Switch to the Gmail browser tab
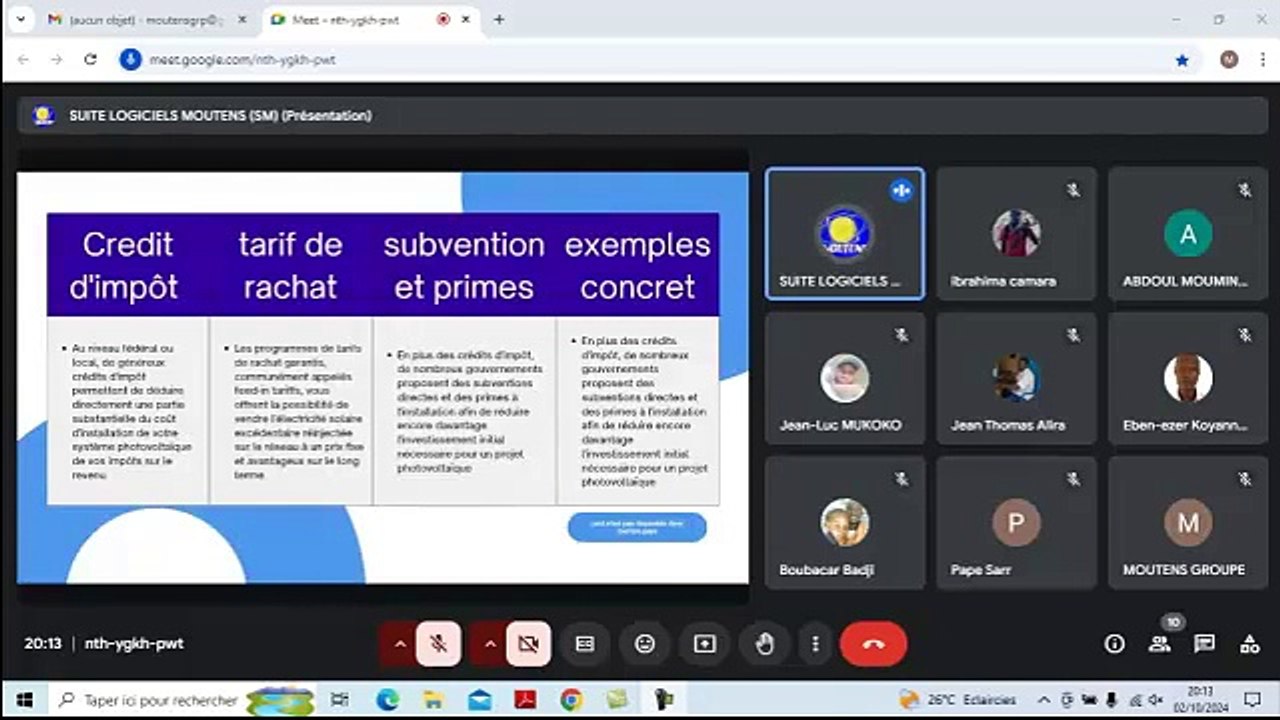The image size is (1280, 720). [145, 19]
